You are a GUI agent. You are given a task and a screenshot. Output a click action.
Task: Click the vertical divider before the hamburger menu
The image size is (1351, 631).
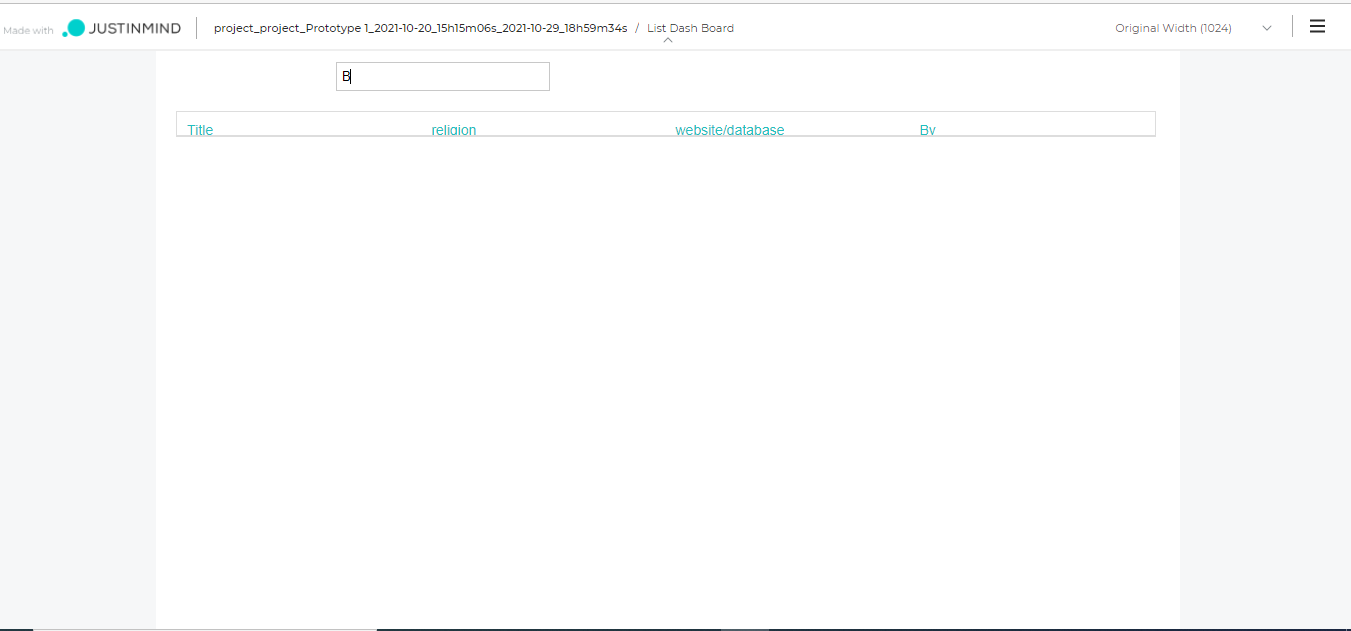tap(1292, 27)
